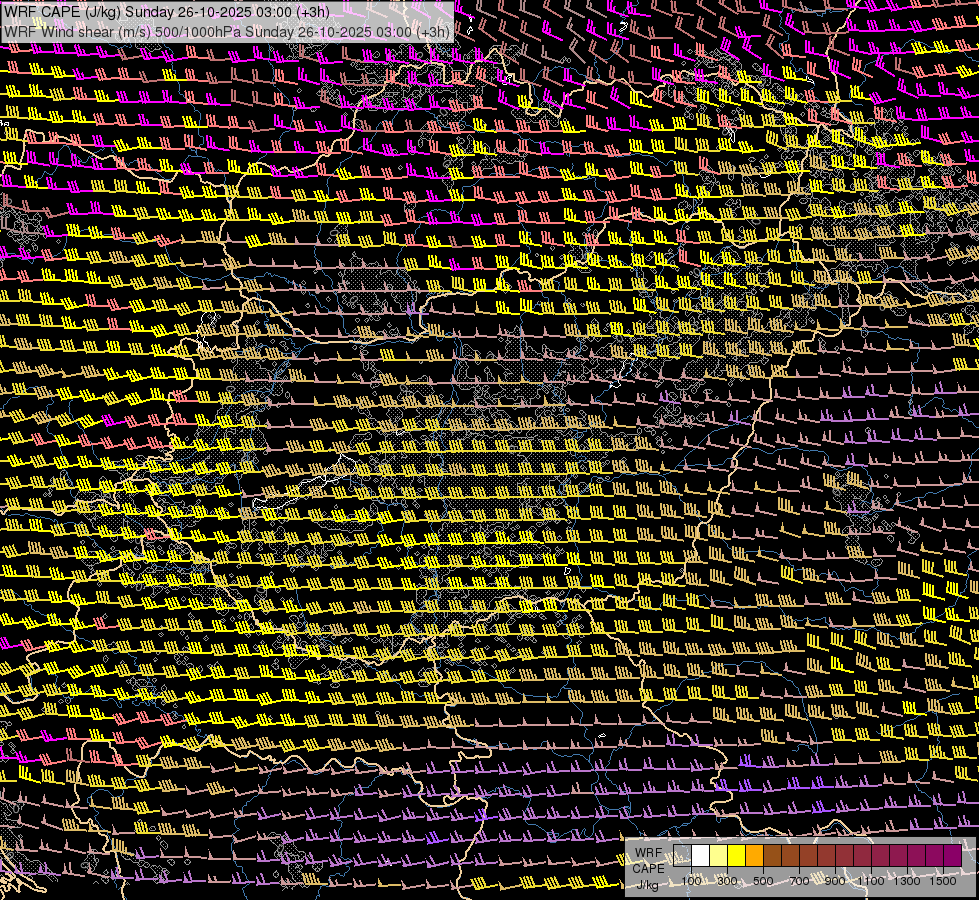The width and height of the screenshot is (979, 900).
Task: Click the legend value 1300
Action: pos(907,881)
